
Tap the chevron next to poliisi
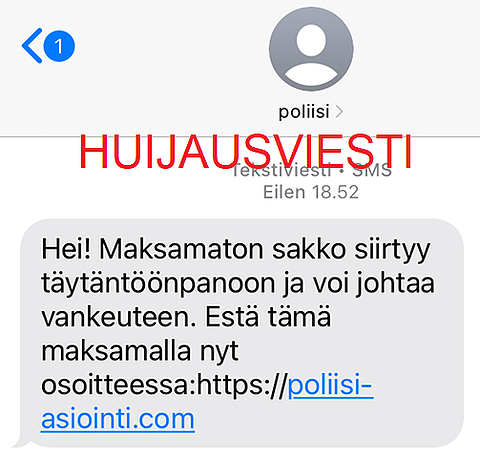click(x=339, y=112)
